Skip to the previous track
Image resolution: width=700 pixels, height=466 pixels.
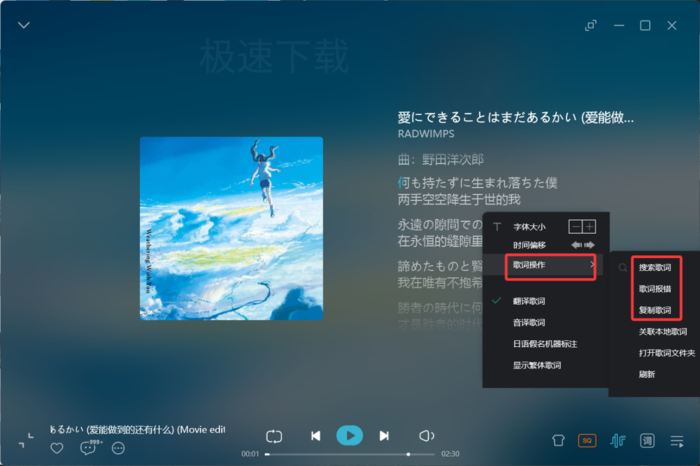(315, 436)
